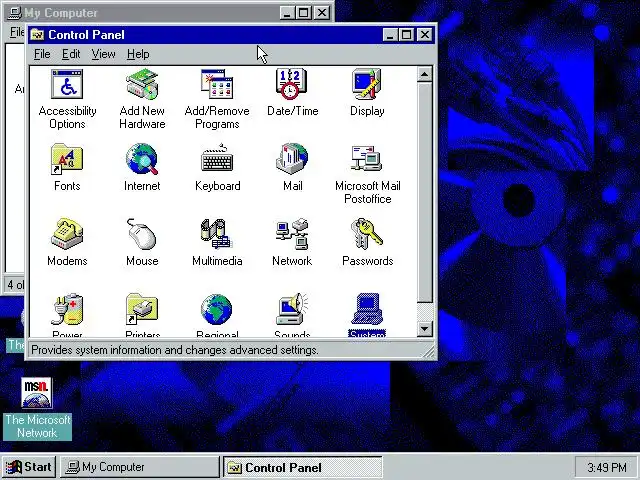Open Add/Remove Programs applet
Viewport: 640px width, 480px height.
click(x=217, y=84)
